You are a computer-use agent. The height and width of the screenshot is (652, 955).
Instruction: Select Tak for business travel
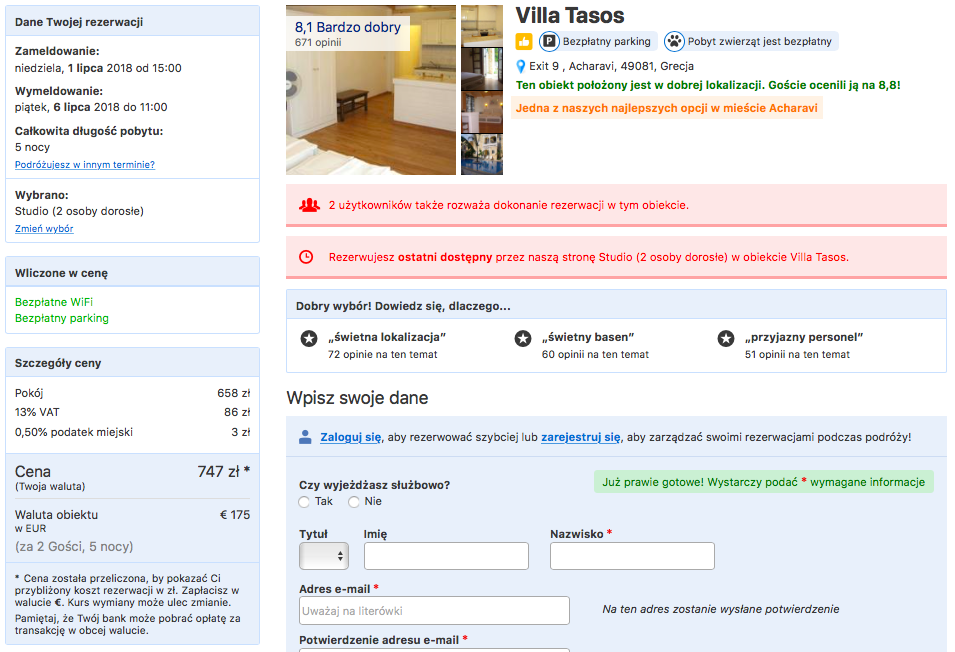[x=304, y=502]
